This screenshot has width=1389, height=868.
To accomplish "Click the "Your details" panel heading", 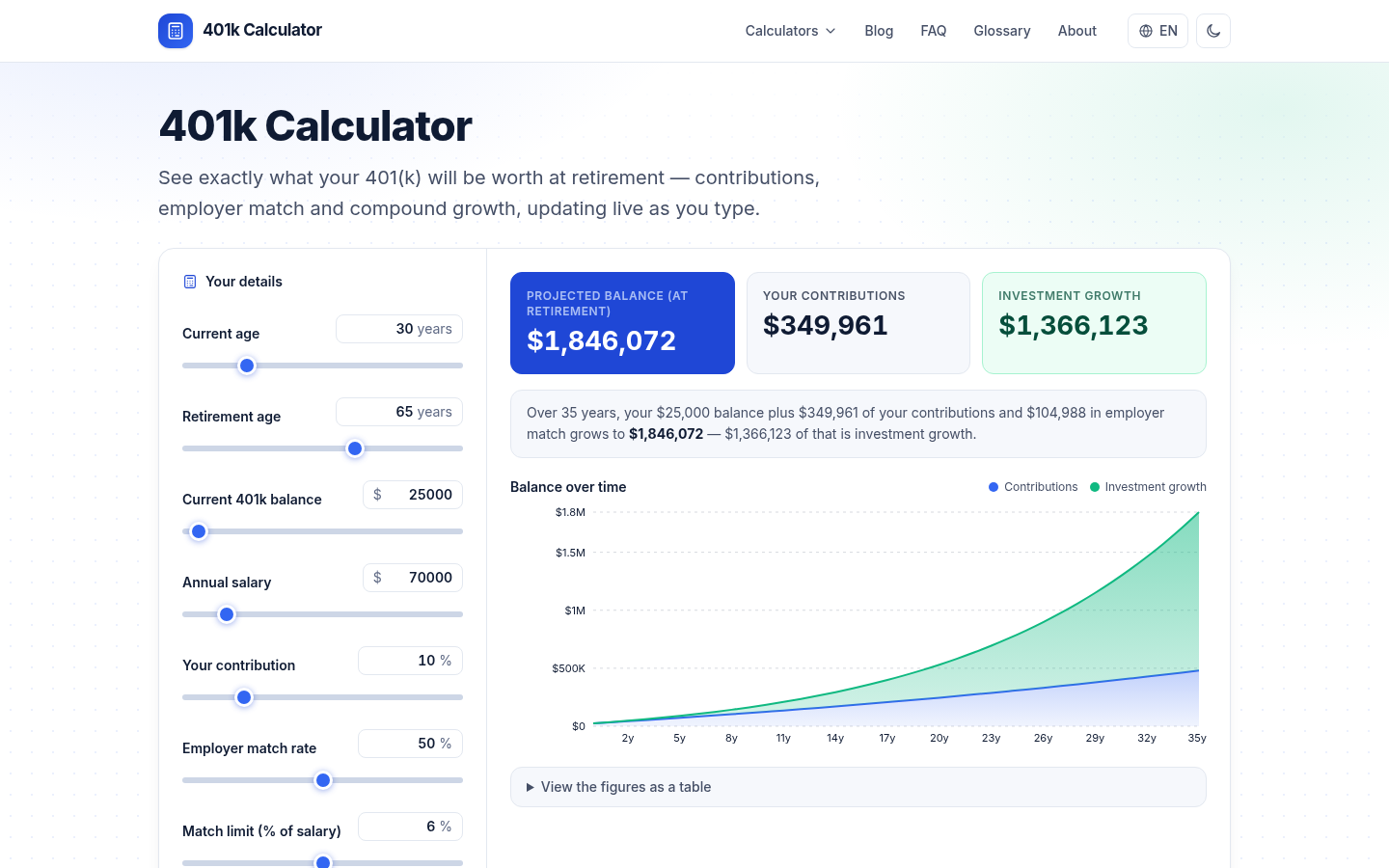I will [244, 282].
